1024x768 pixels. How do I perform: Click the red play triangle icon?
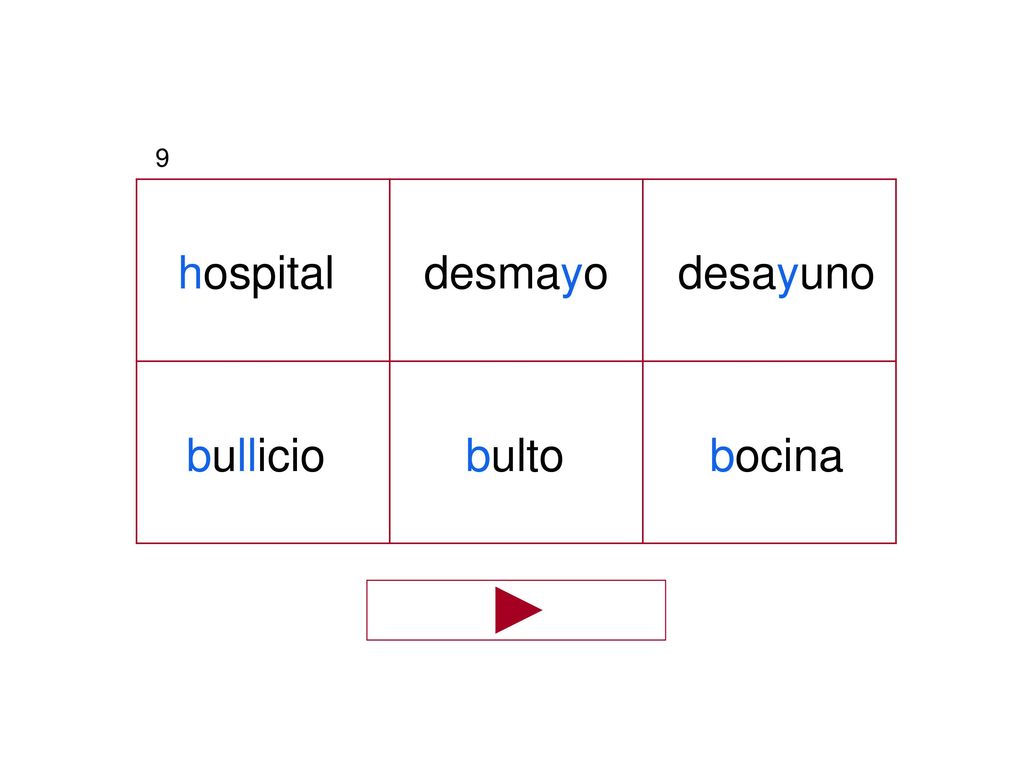[518, 610]
